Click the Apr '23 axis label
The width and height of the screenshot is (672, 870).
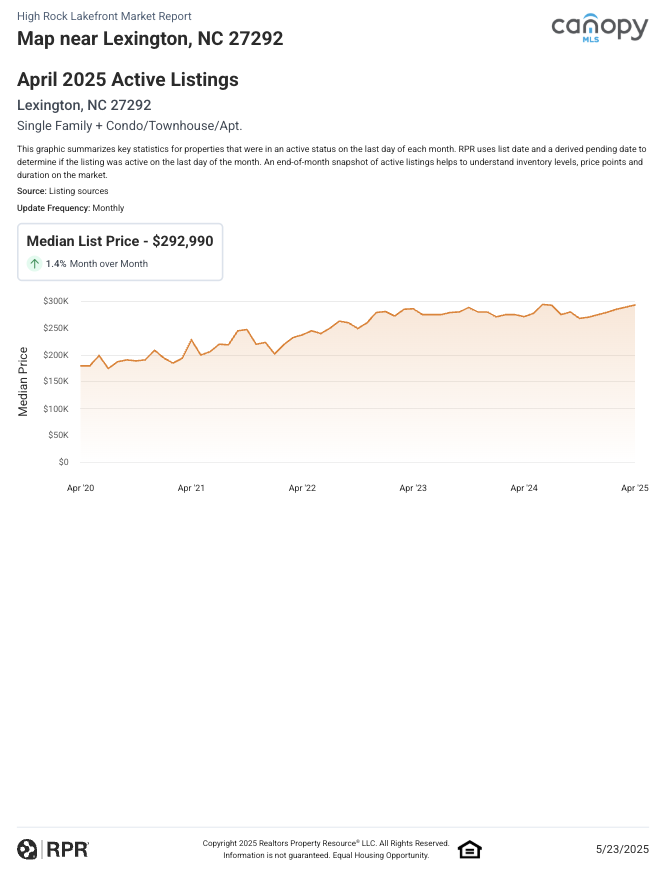tap(413, 488)
